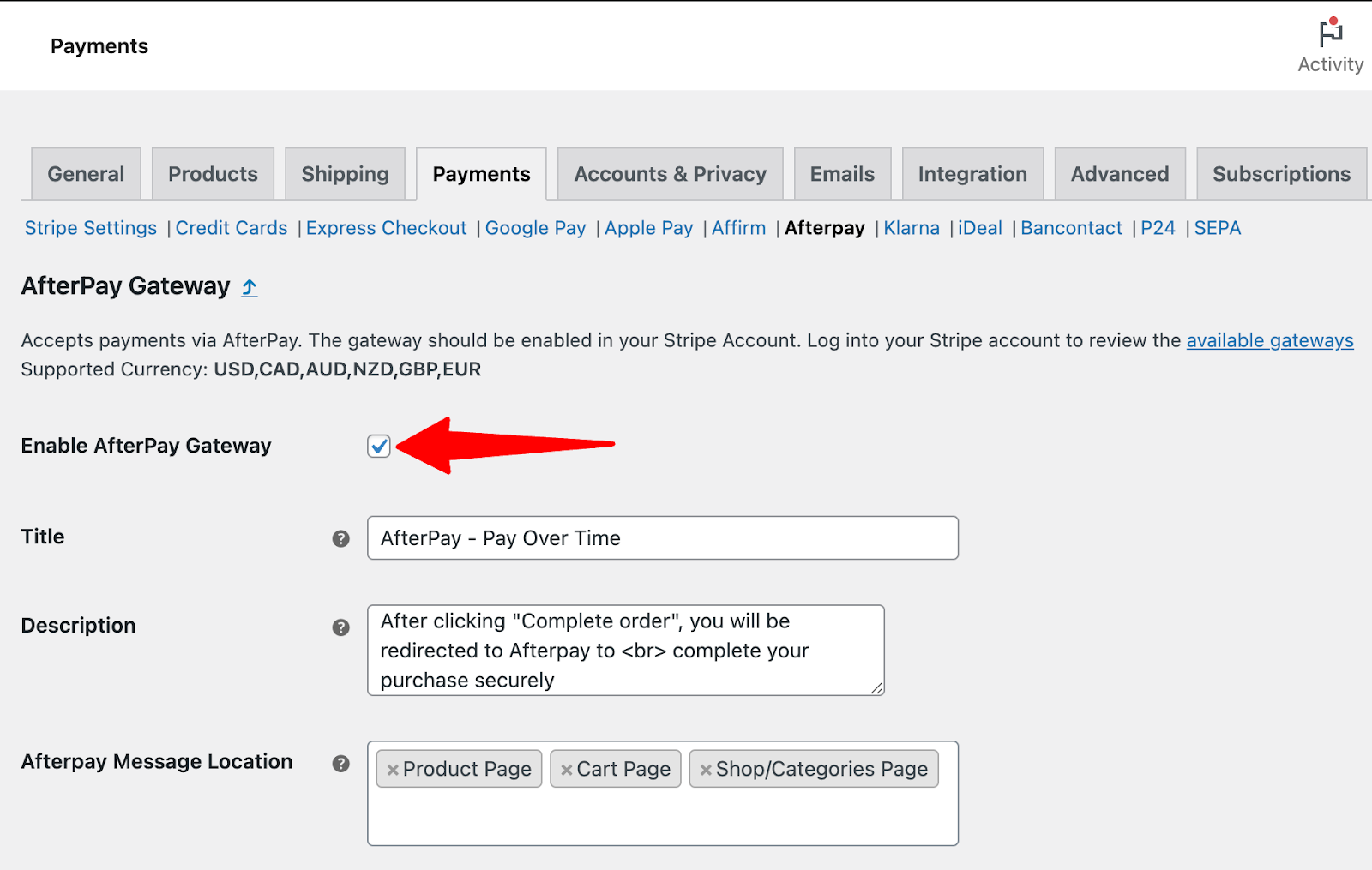Open Google Pay settings link

click(536, 228)
